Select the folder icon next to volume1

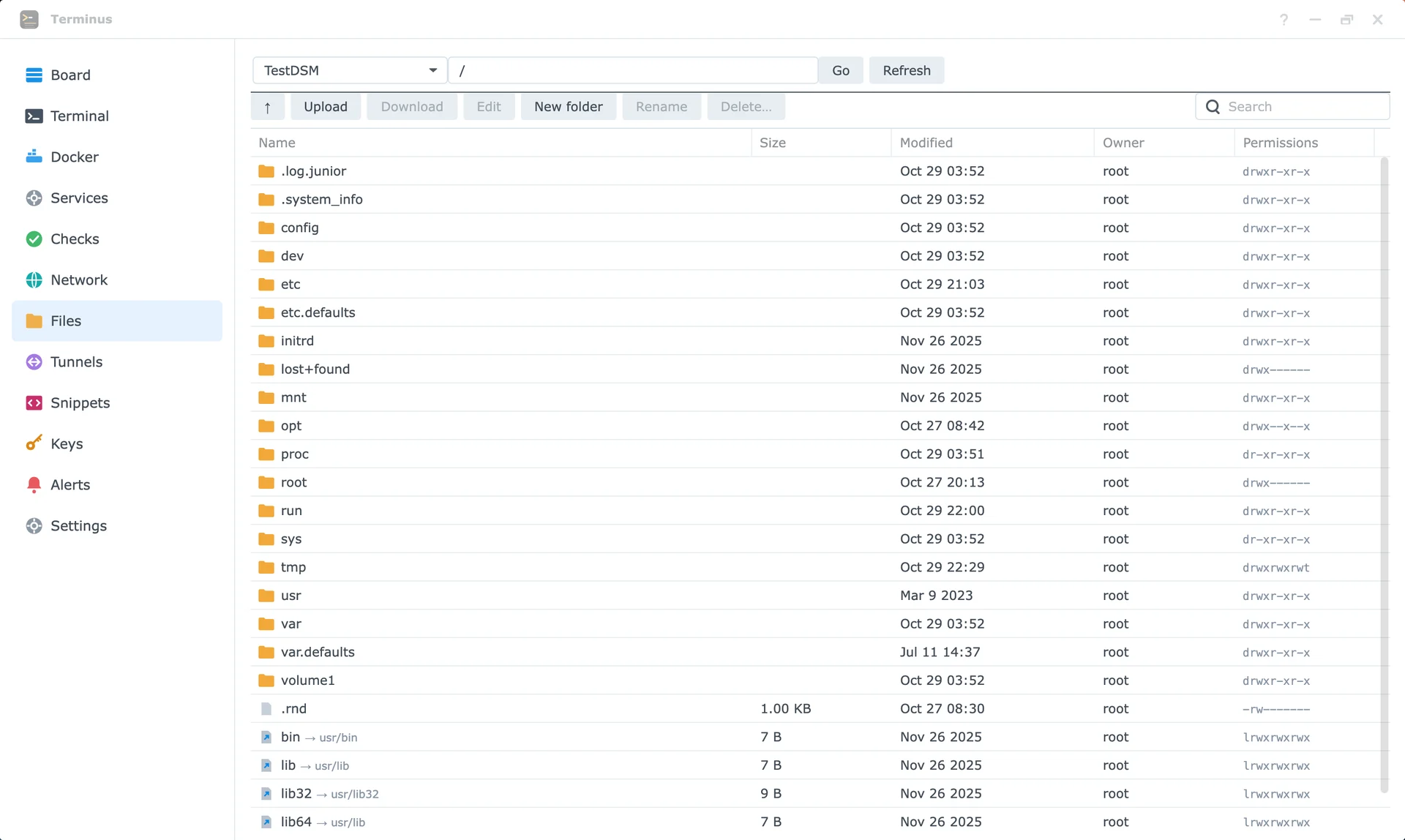(x=266, y=680)
